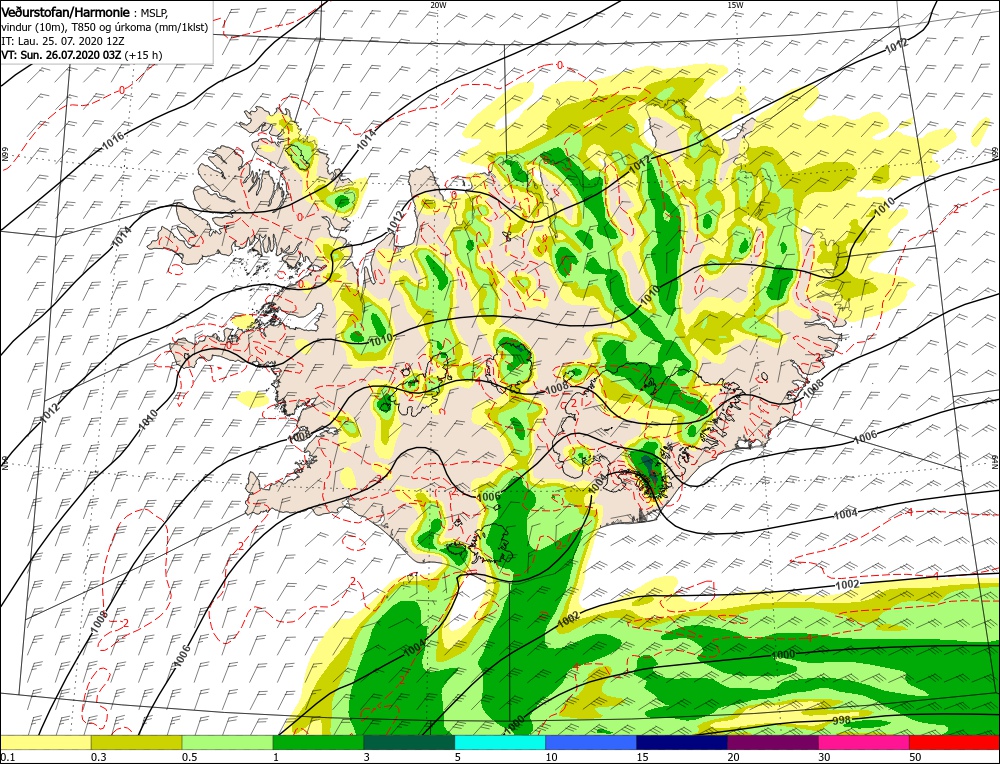Click the navy 15–20 legend swatch
Viewport: 1000px width, 764px height.
682,742
